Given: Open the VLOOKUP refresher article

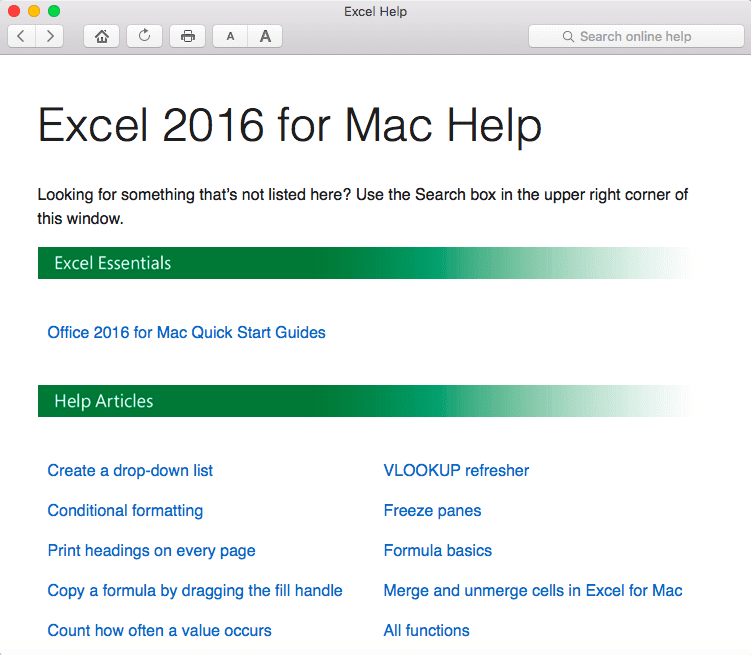Looking at the screenshot, I should click(456, 470).
